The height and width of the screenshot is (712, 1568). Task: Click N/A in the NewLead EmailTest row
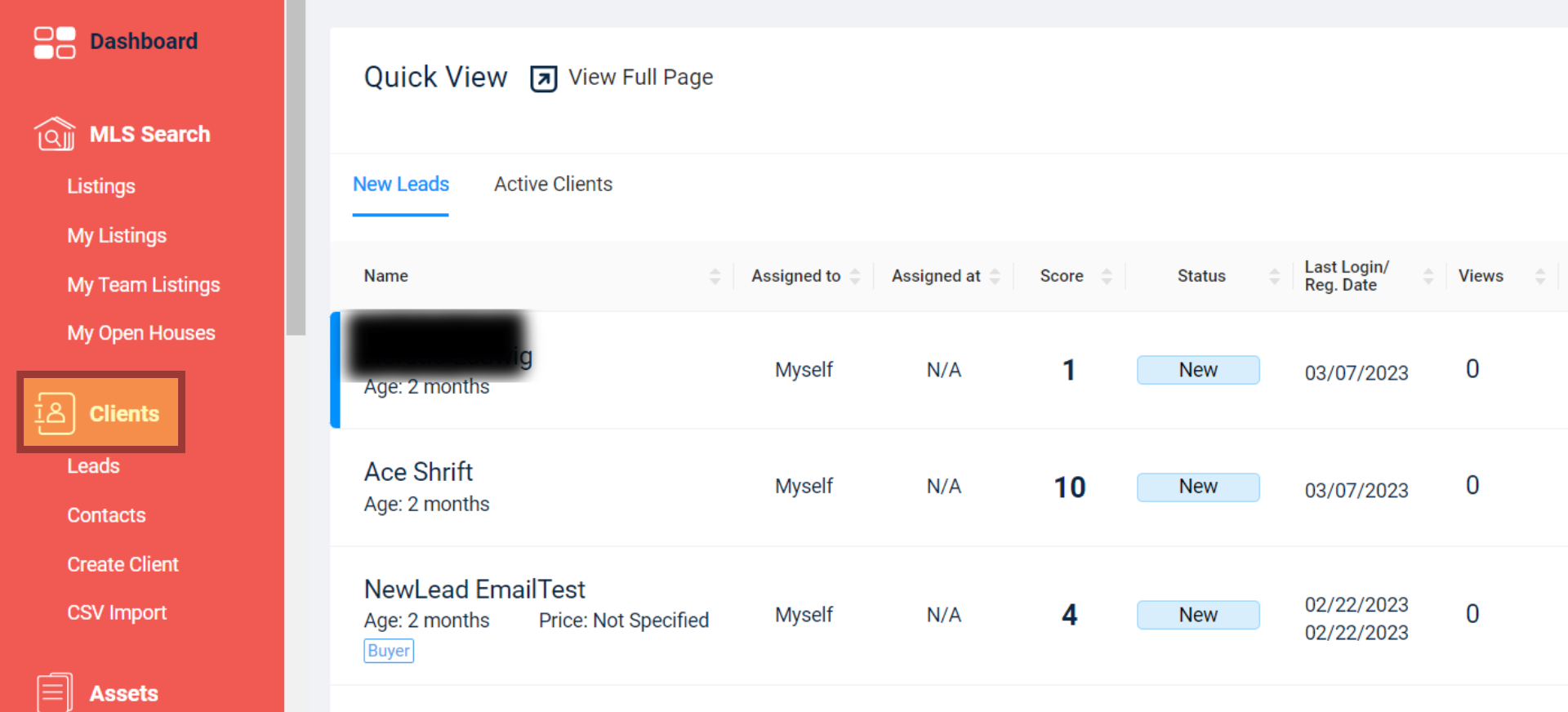click(944, 615)
